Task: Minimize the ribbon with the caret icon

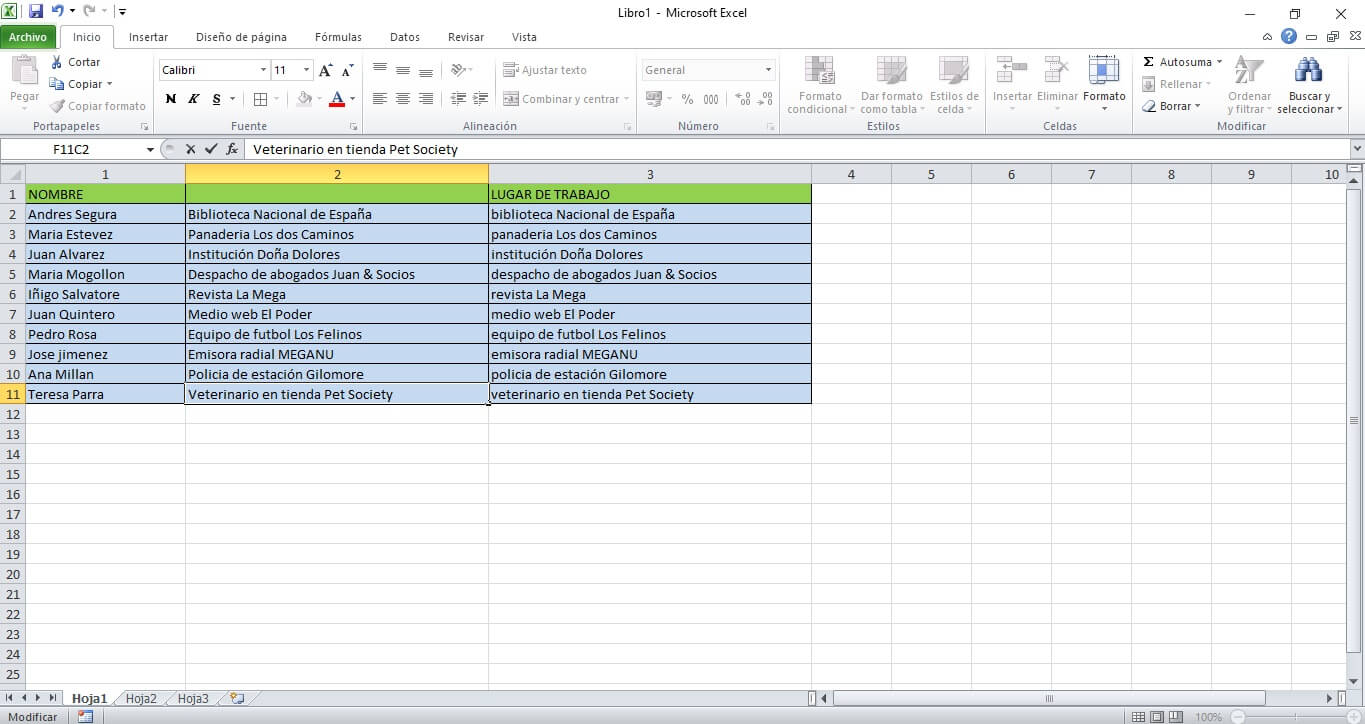Action: [x=1268, y=37]
